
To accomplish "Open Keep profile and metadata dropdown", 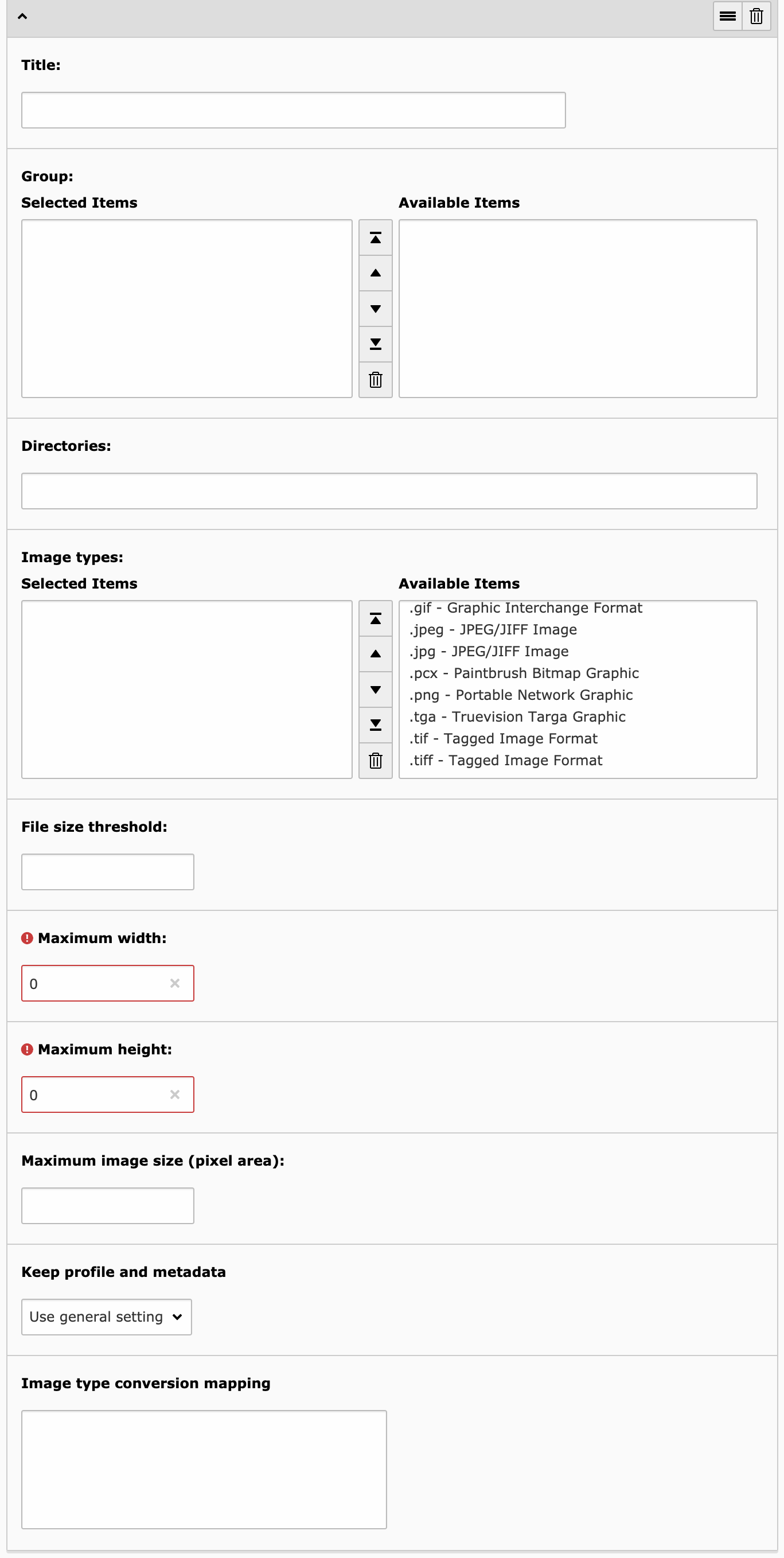I will pos(106,1316).
